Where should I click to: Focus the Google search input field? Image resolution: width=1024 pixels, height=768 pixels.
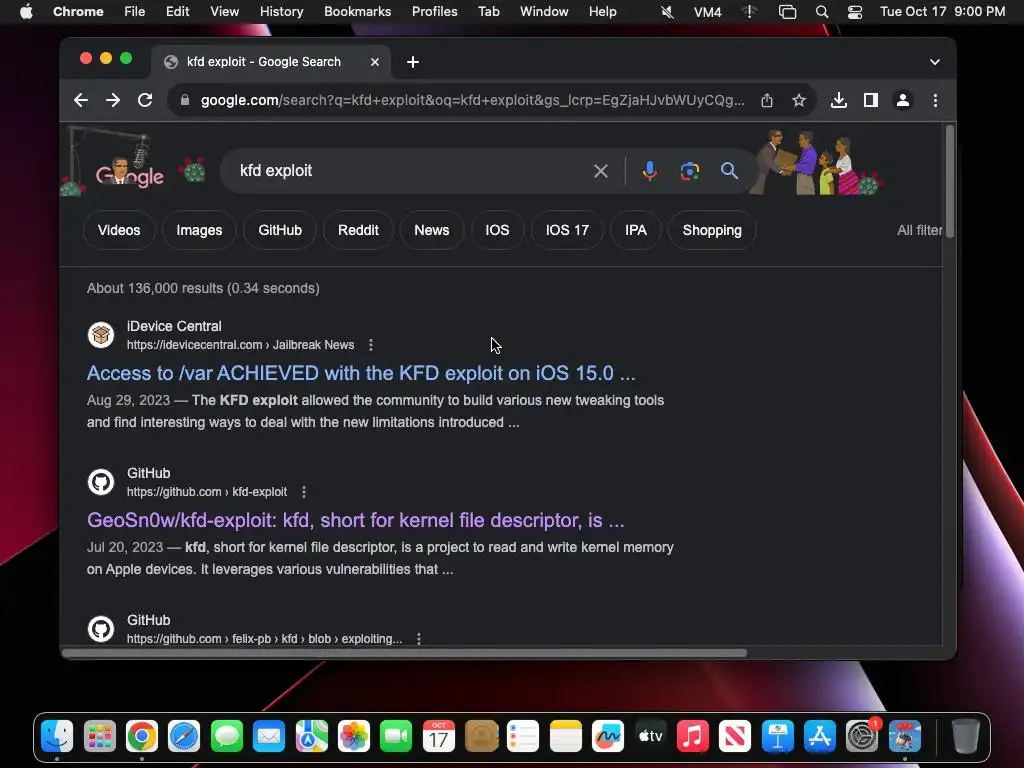click(411, 171)
